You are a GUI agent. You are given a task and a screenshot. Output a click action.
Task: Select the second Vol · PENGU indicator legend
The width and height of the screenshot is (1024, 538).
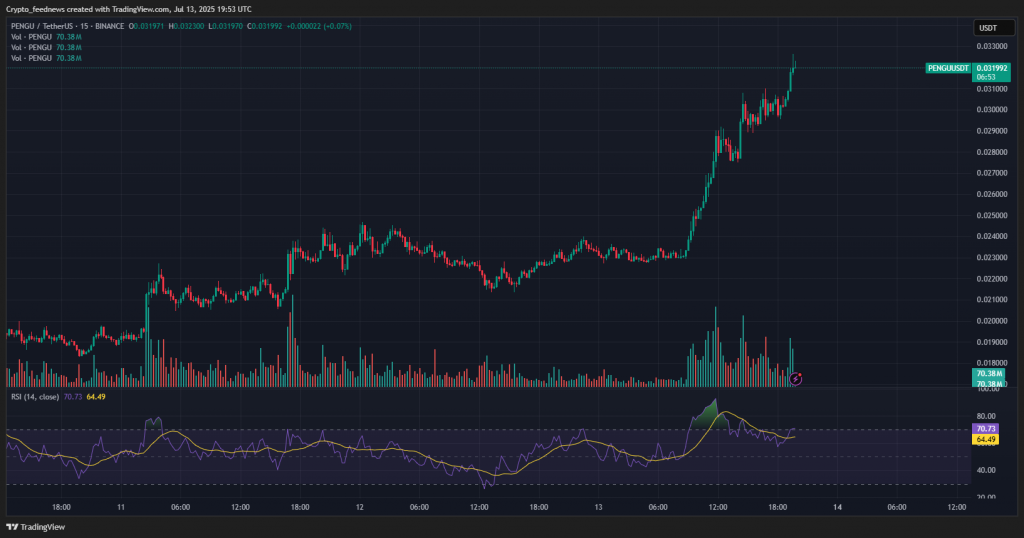click(x=32, y=48)
